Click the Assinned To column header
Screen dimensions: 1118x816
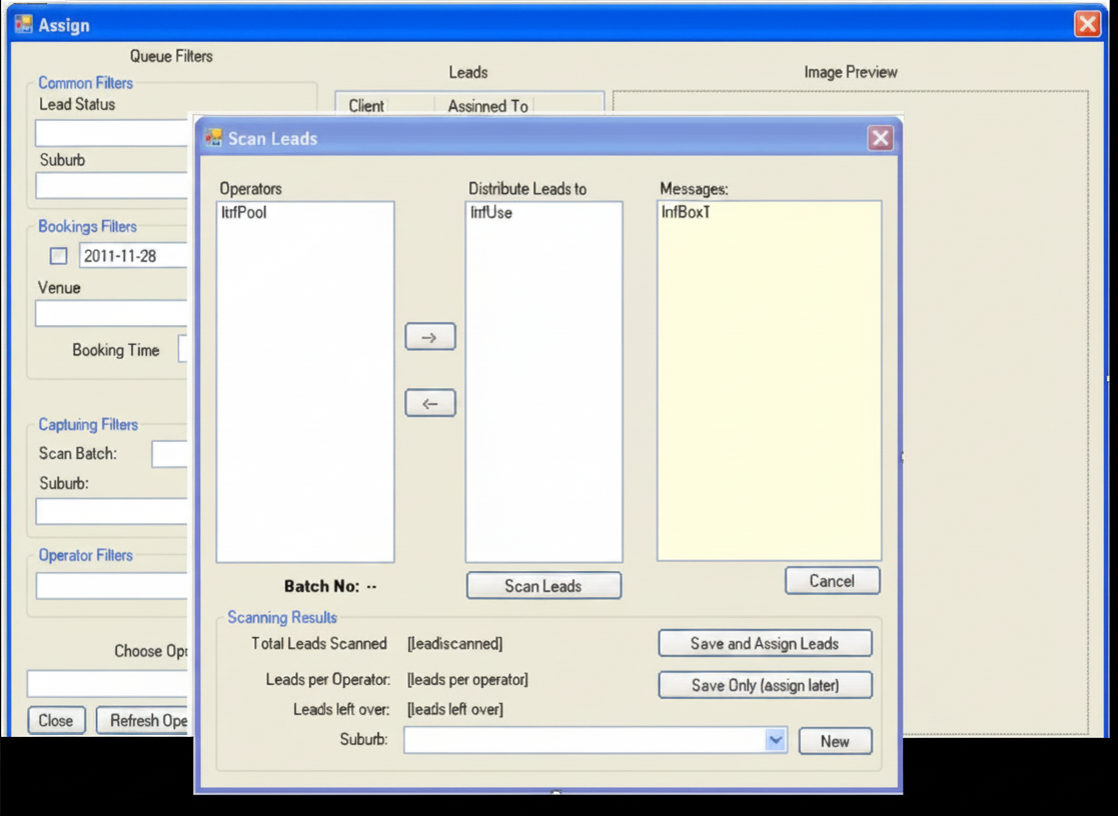coord(488,106)
